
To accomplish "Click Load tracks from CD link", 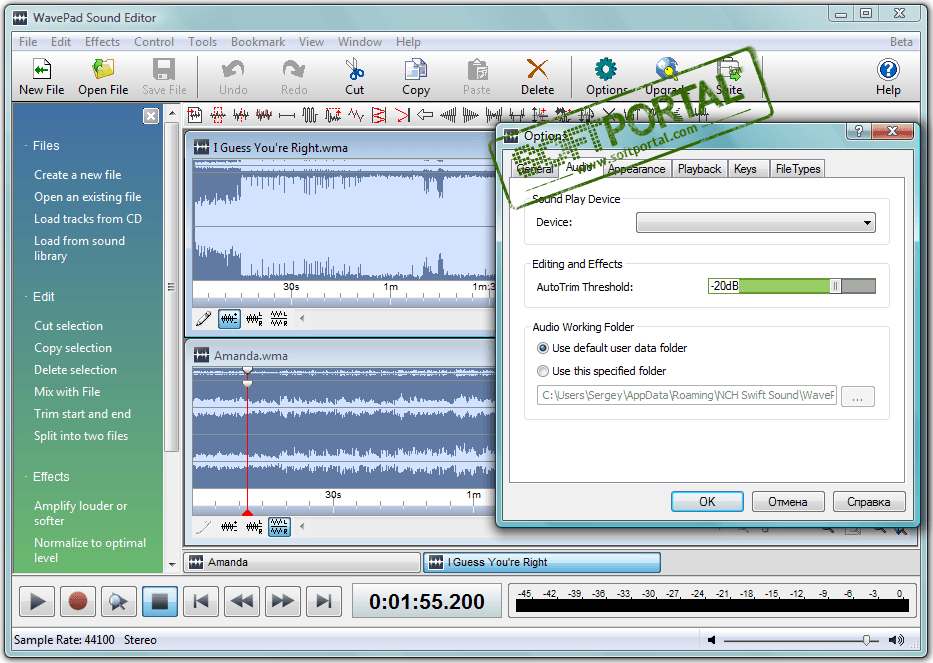I will [x=88, y=219].
